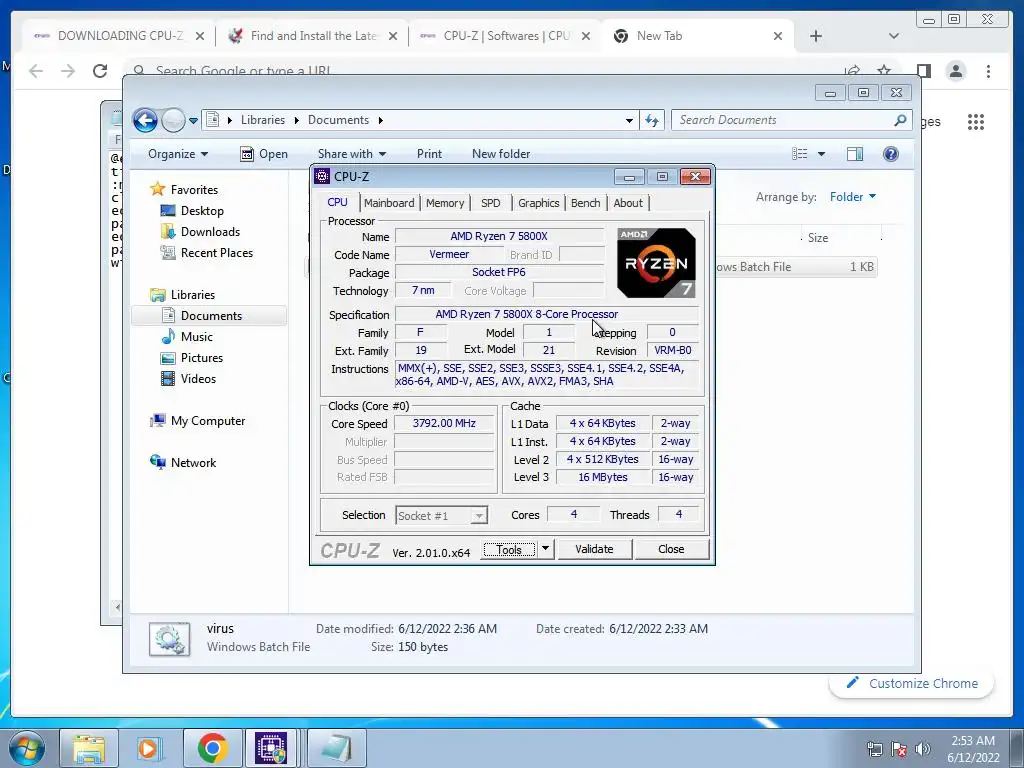
Task: Click the CPU-Z title bar app icon
Action: (x=322, y=176)
